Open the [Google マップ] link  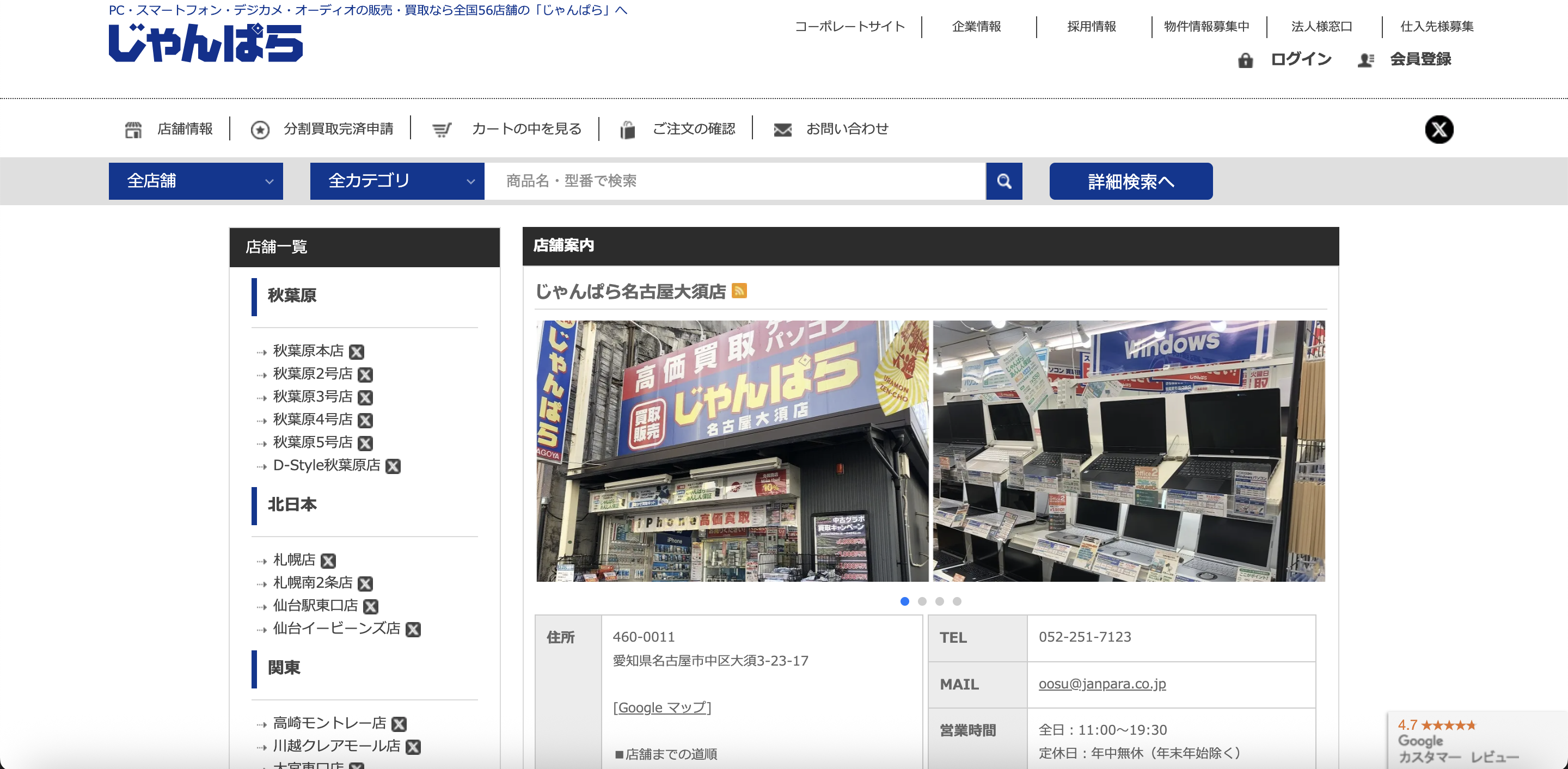coord(661,708)
